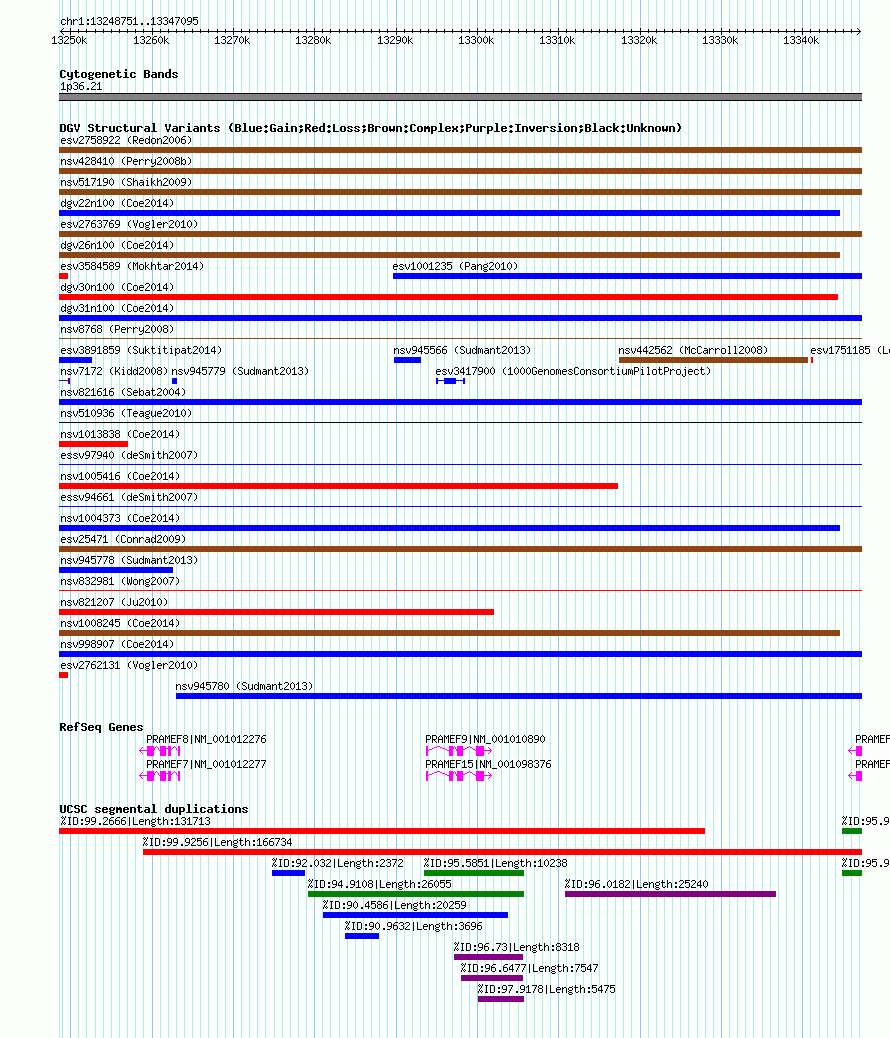Click the 13250k ruler tick label
This screenshot has height=1038, width=890.
click(69, 40)
